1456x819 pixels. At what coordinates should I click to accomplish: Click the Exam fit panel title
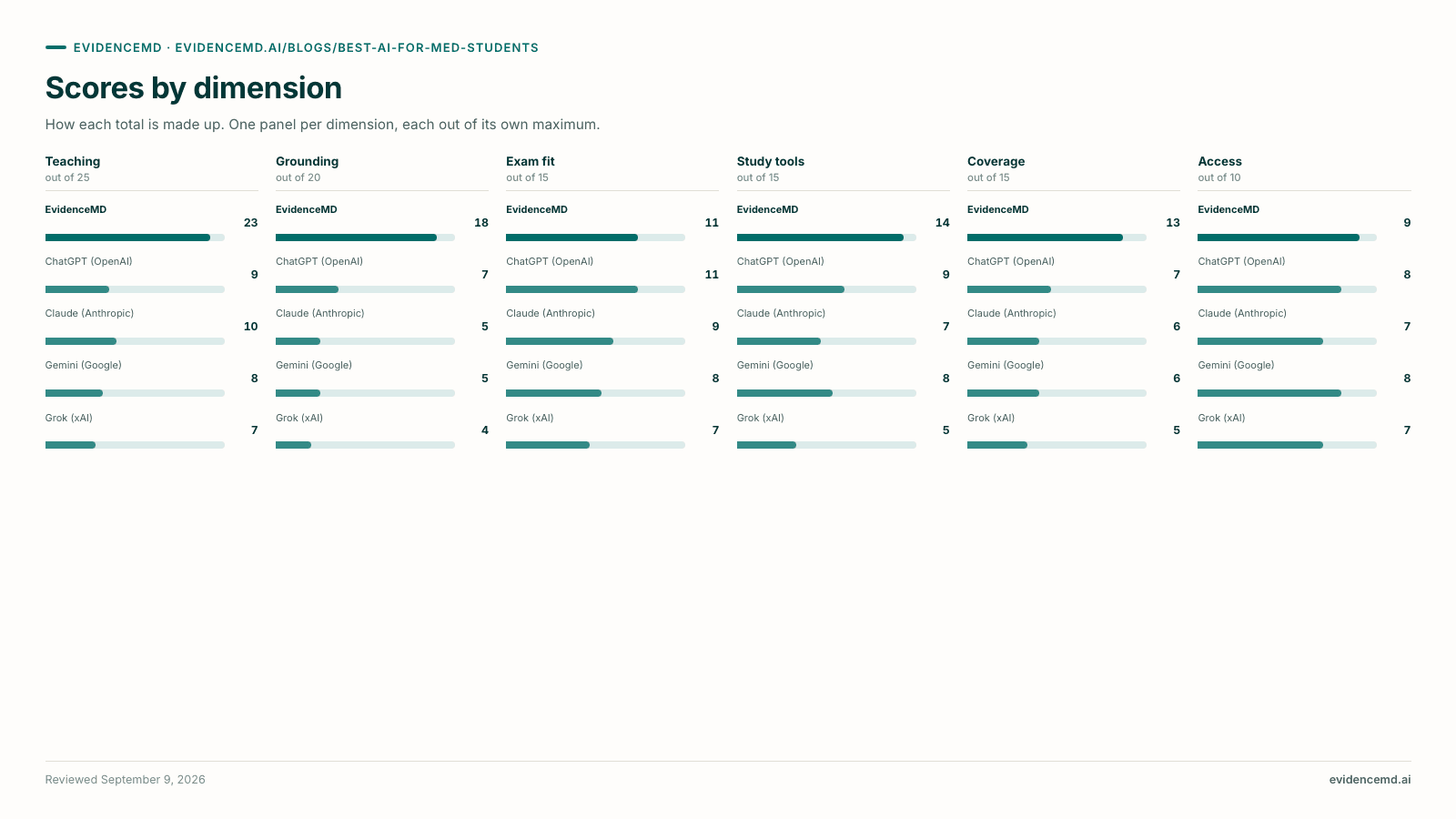531,161
